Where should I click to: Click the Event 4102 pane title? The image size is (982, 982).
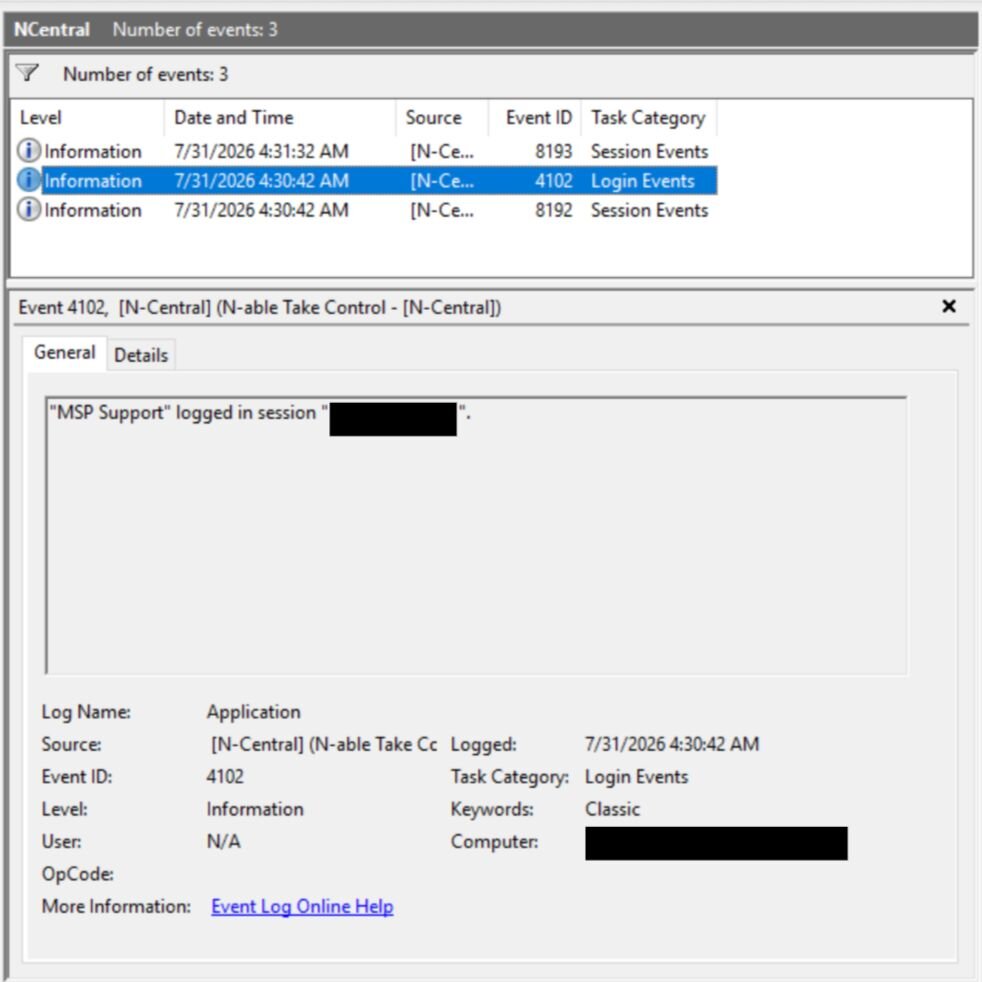pos(259,308)
